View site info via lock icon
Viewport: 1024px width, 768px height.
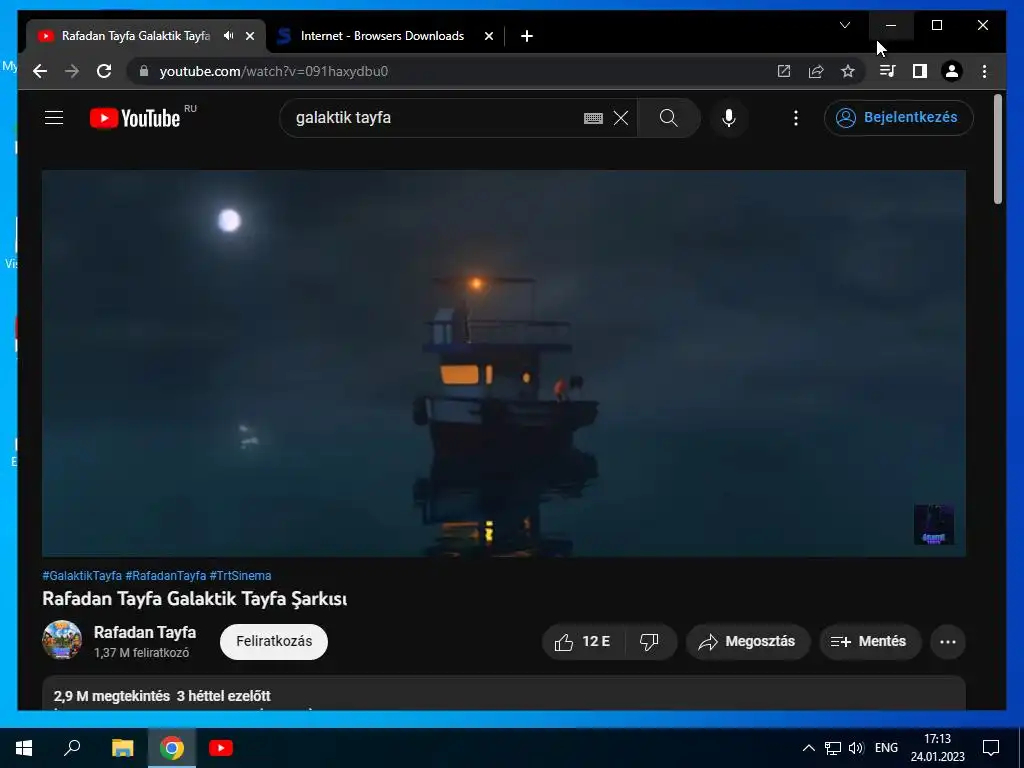coord(144,71)
